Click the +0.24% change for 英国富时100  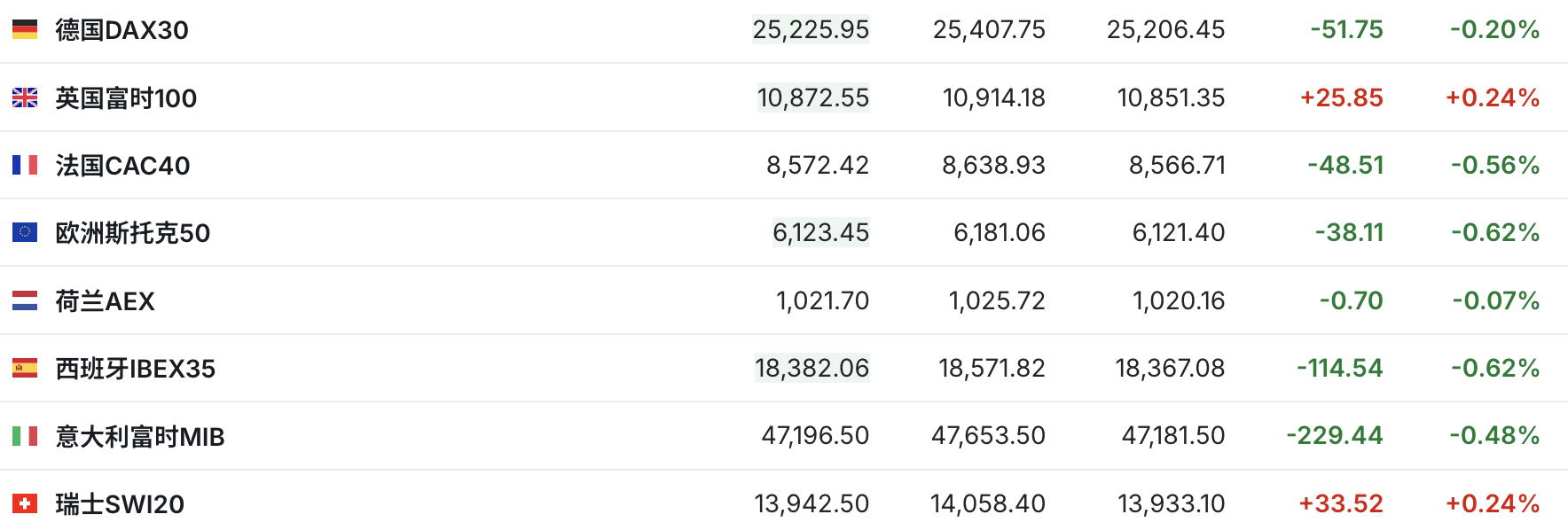pyautogui.click(x=1493, y=97)
